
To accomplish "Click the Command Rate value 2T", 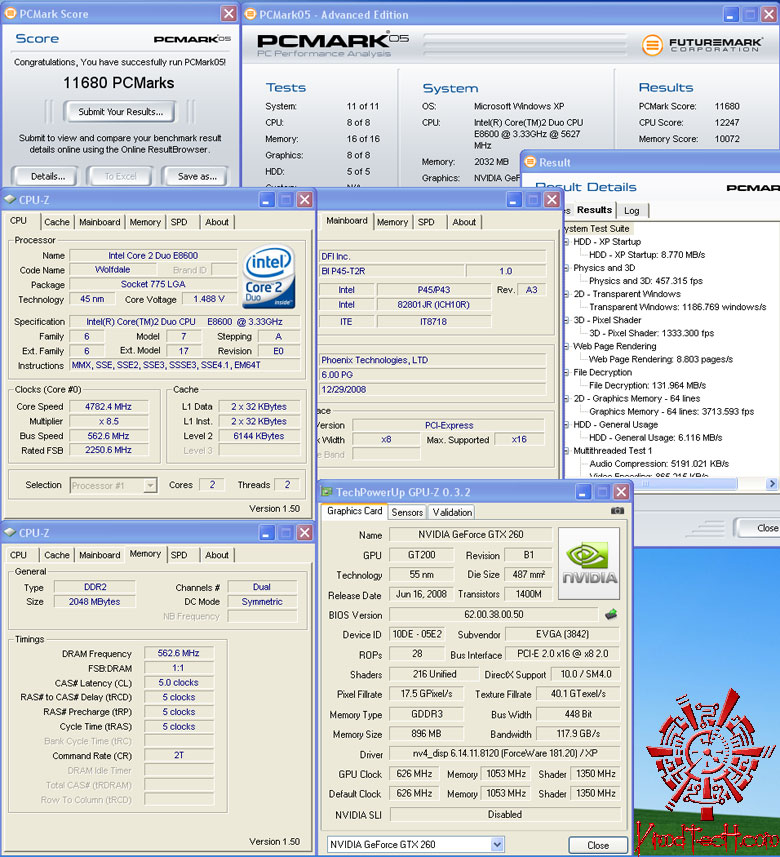I will [x=178, y=755].
